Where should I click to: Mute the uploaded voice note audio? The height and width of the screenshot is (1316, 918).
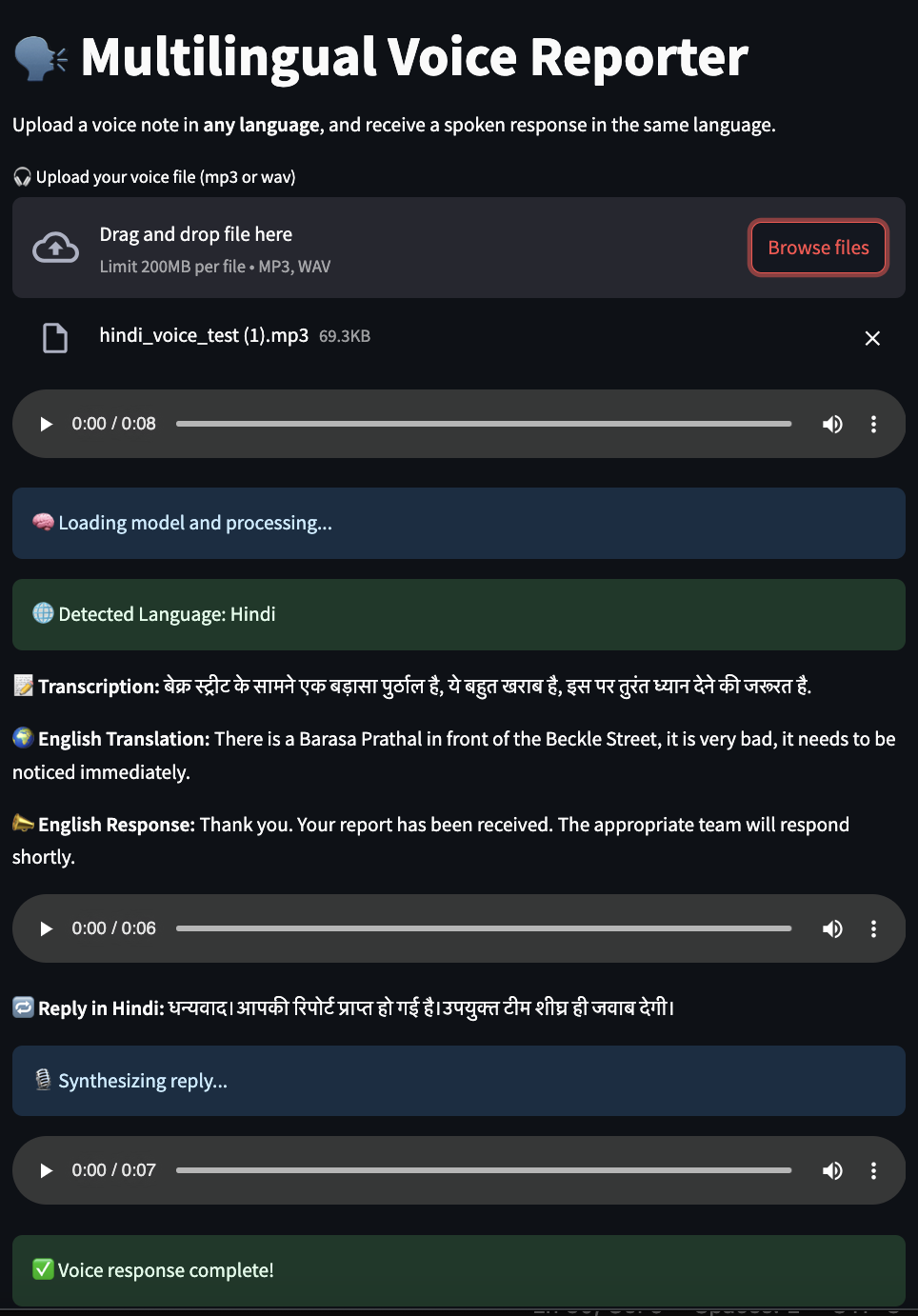(832, 424)
